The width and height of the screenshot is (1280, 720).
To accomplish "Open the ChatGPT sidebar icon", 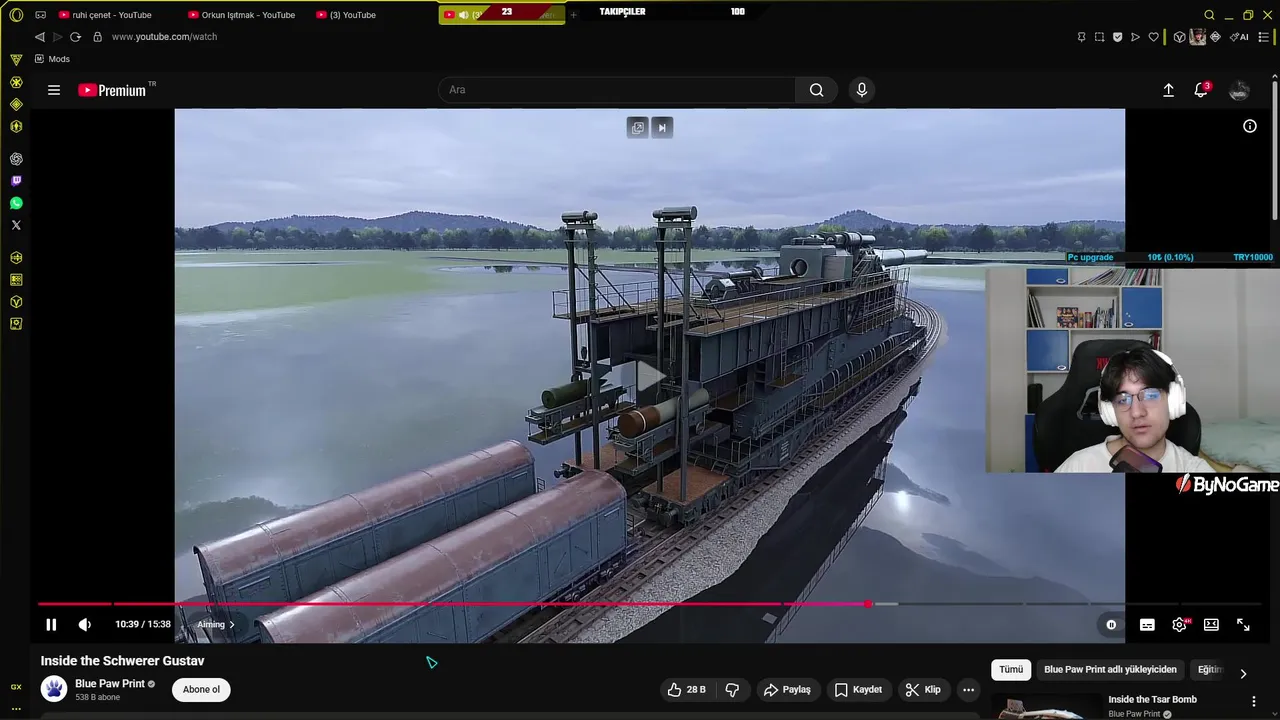I will point(16,159).
